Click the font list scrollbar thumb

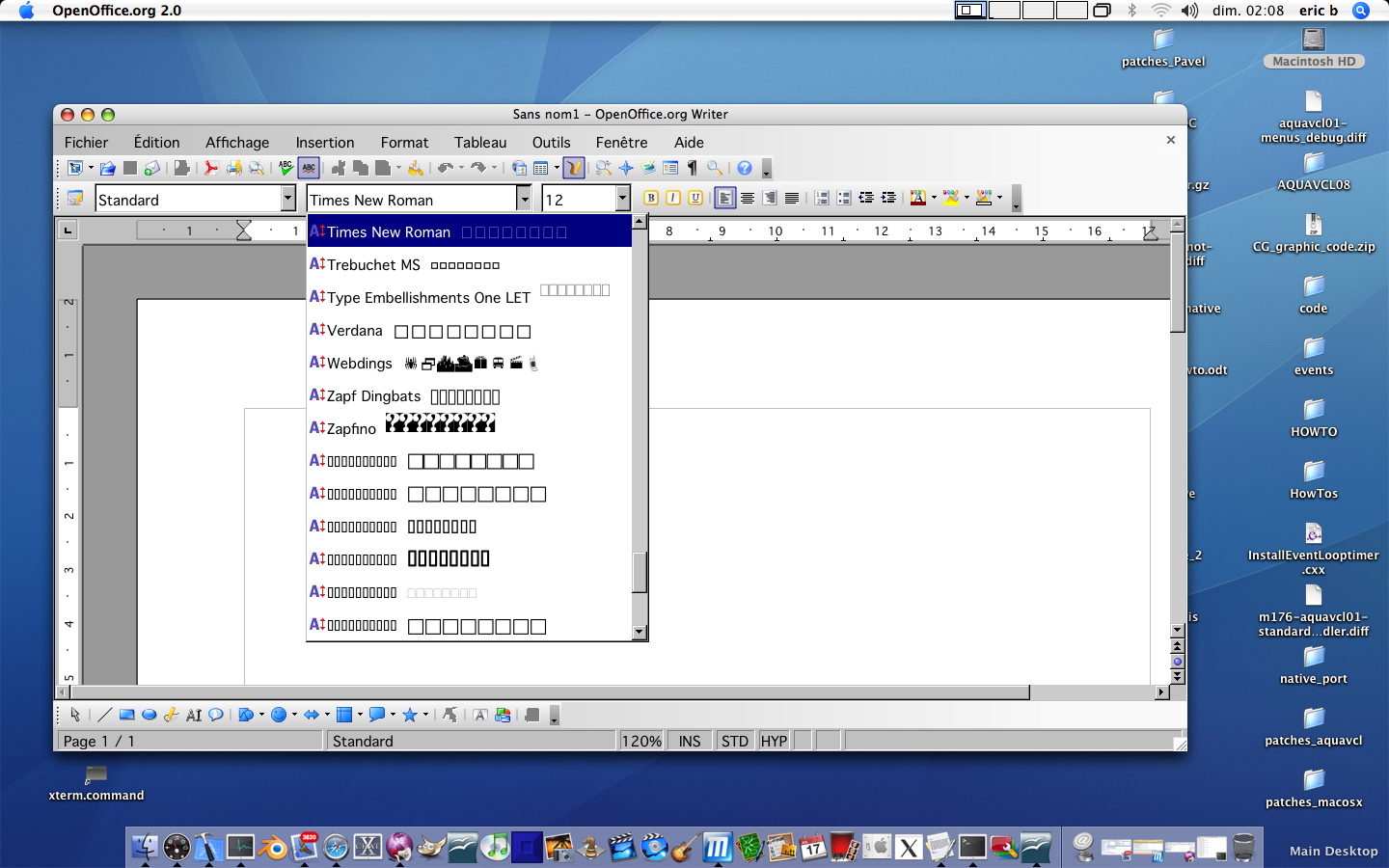[x=639, y=572]
